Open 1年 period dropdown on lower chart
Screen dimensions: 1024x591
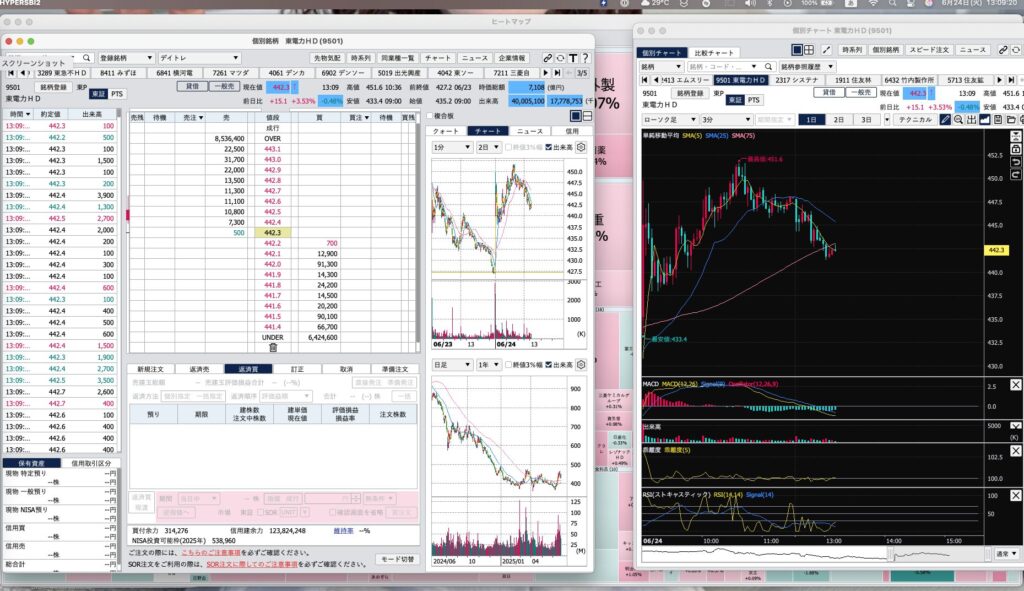[x=488, y=364]
